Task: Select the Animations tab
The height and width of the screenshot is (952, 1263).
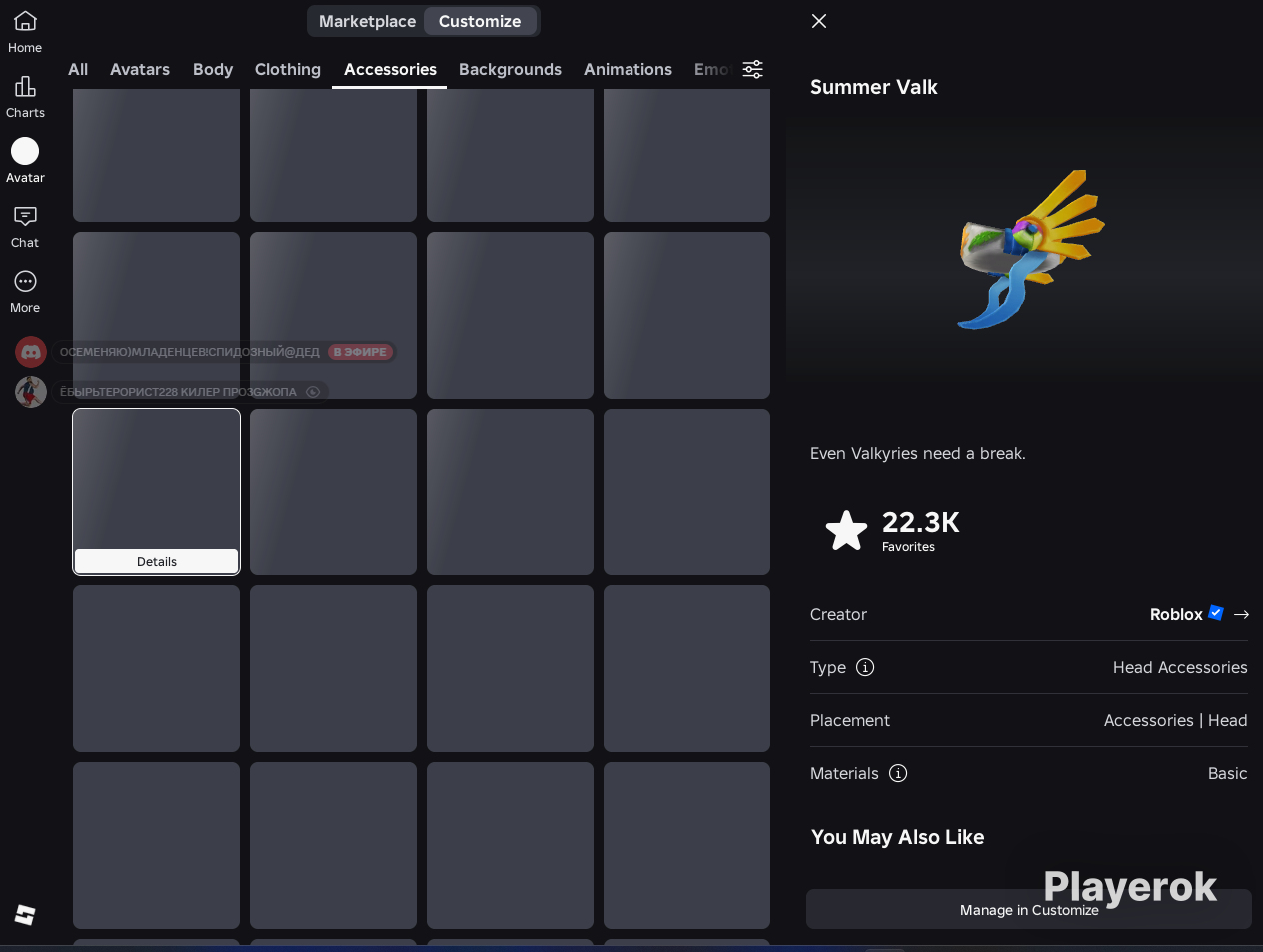Action: pyautogui.click(x=628, y=69)
